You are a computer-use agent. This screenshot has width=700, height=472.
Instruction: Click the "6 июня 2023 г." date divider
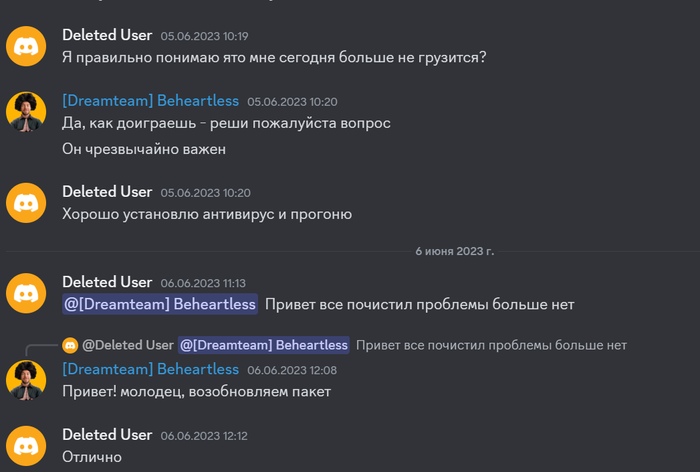point(454,250)
